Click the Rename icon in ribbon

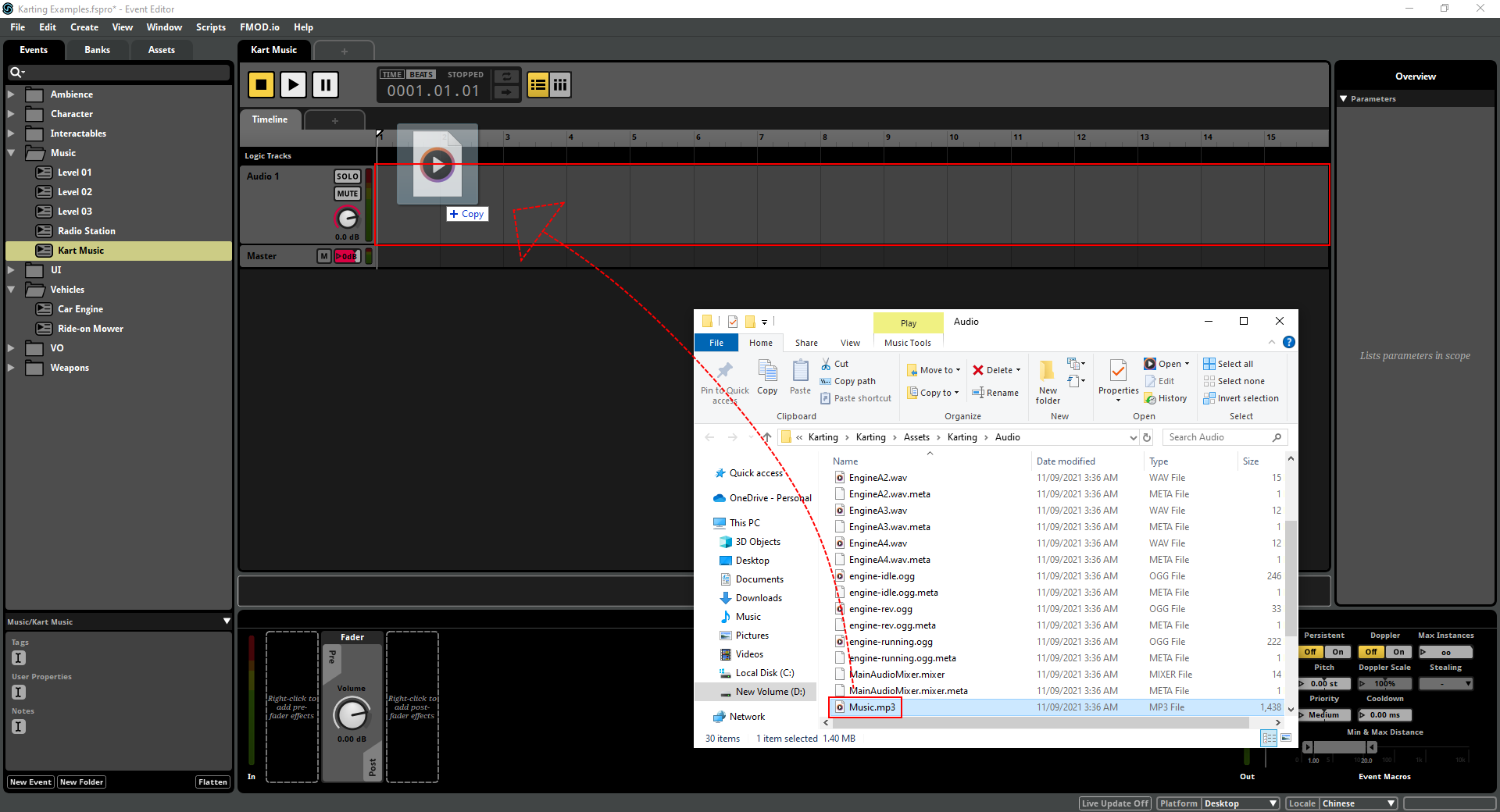point(995,393)
